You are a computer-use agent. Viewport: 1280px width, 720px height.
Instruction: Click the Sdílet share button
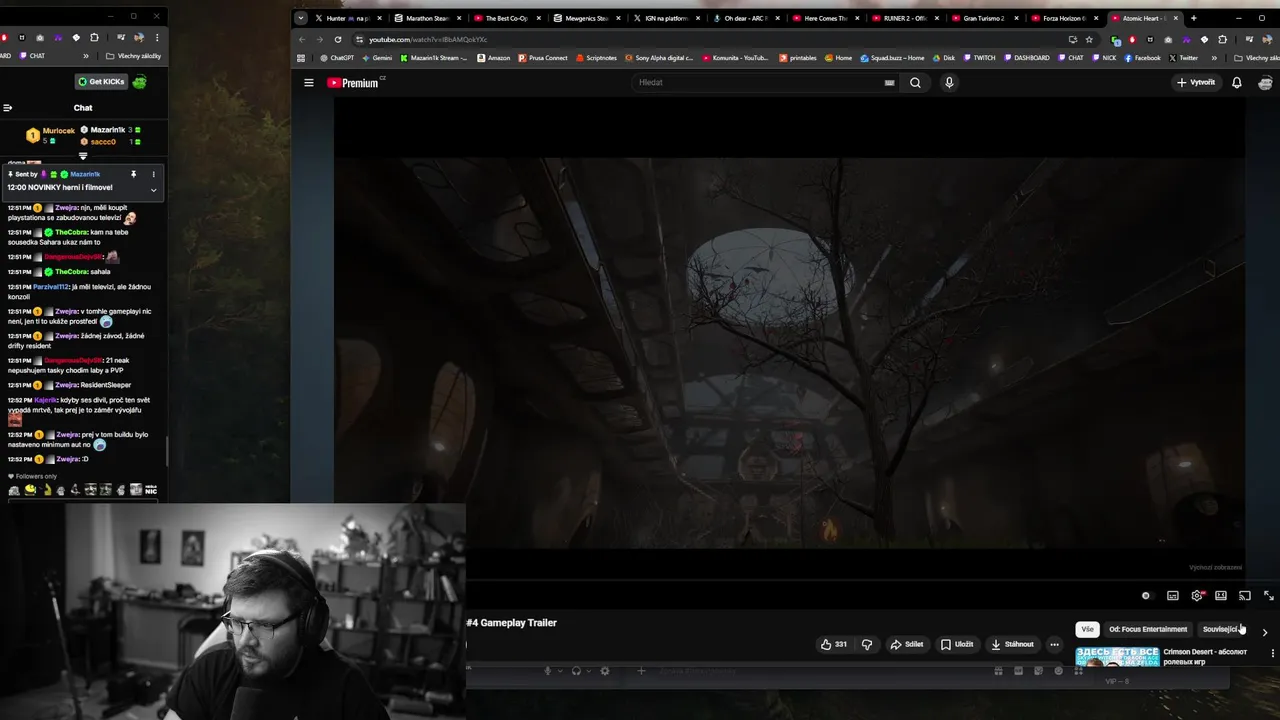coord(907,644)
